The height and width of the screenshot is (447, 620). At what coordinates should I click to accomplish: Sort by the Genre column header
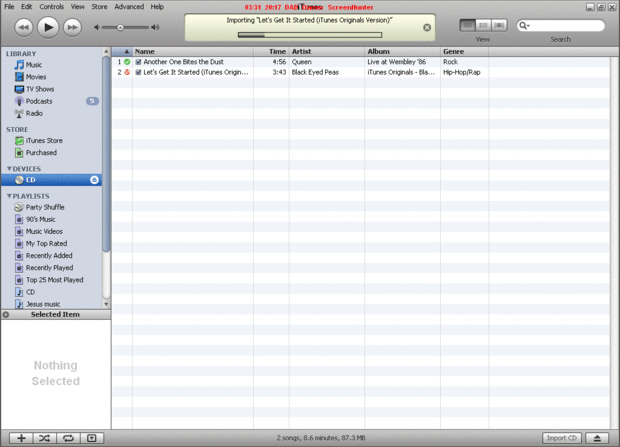click(464, 51)
